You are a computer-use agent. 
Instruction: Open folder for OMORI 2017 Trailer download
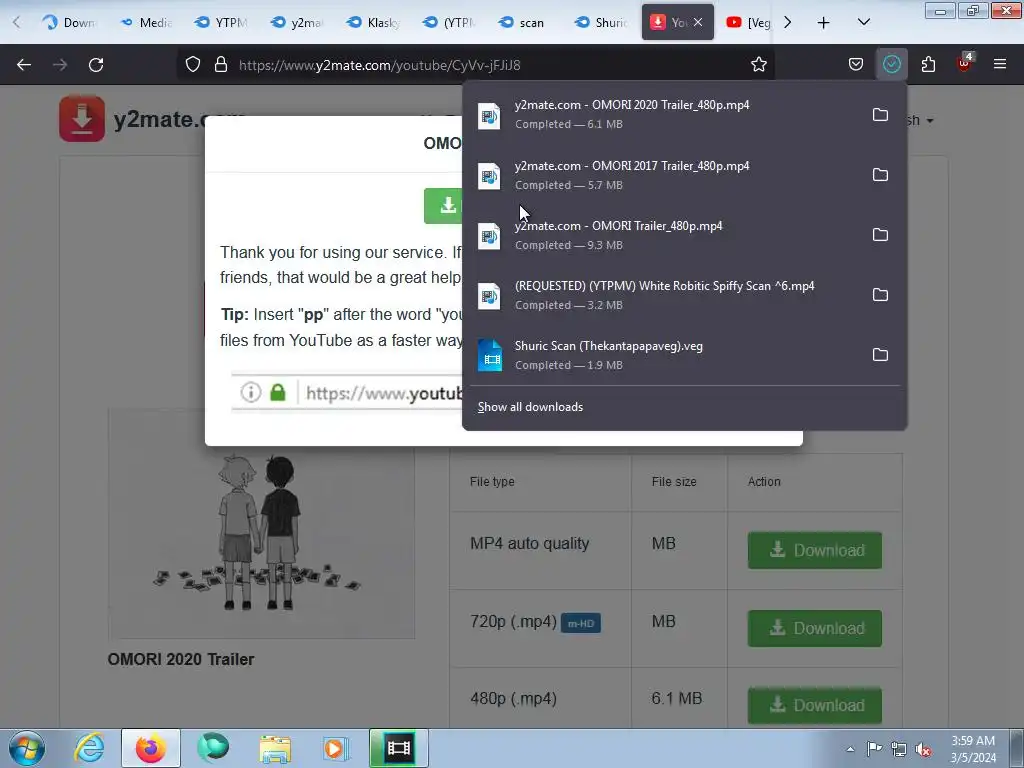[880, 175]
